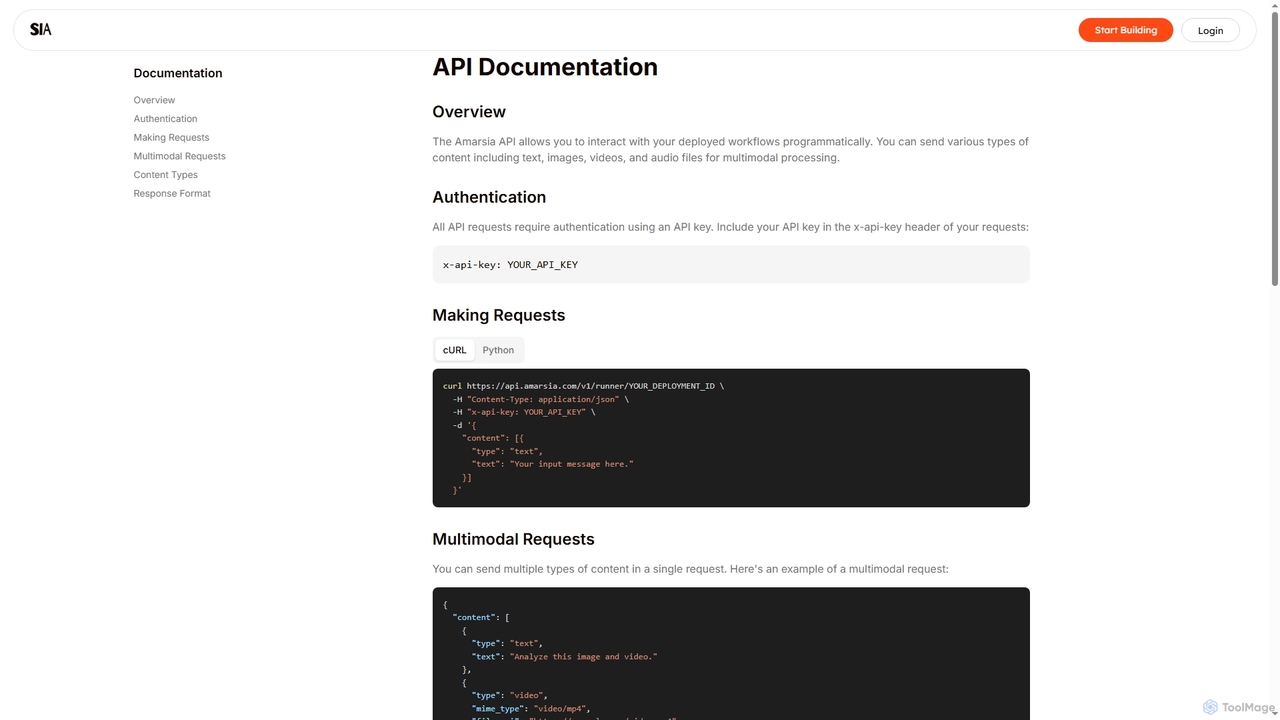The image size is (1280, 720).
Task: Open Multimodal Requests sidebar link
Action: [x=179, y=156]
